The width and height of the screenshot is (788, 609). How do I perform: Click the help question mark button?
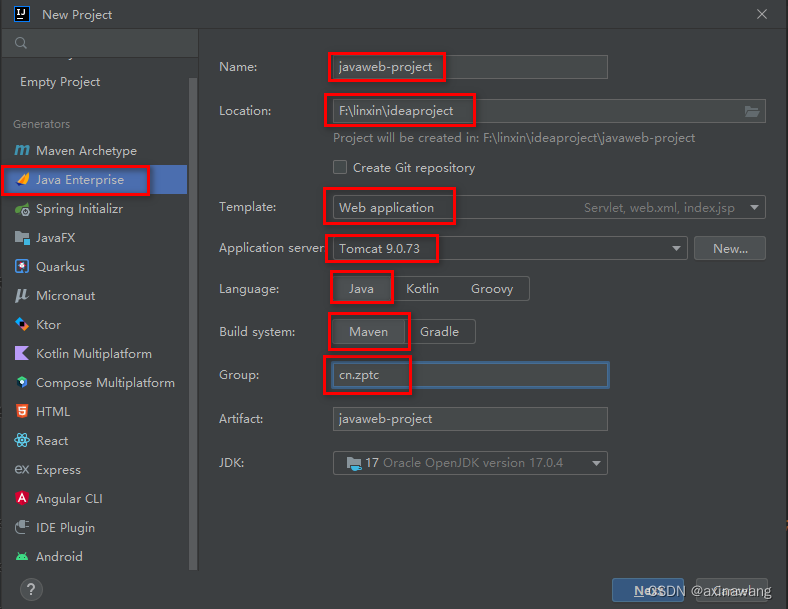[x=31, y=589]
